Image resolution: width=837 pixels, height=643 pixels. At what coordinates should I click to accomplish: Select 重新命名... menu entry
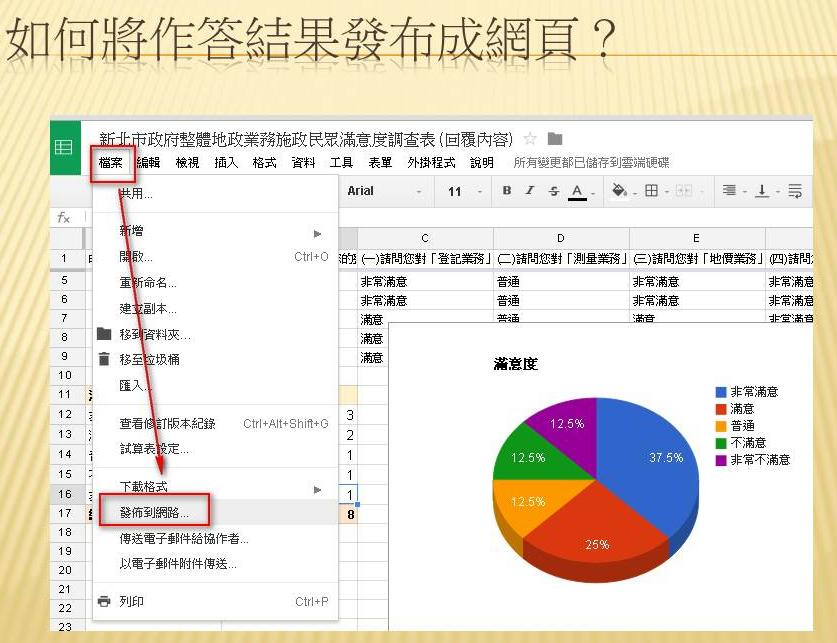tap(216, 283)
